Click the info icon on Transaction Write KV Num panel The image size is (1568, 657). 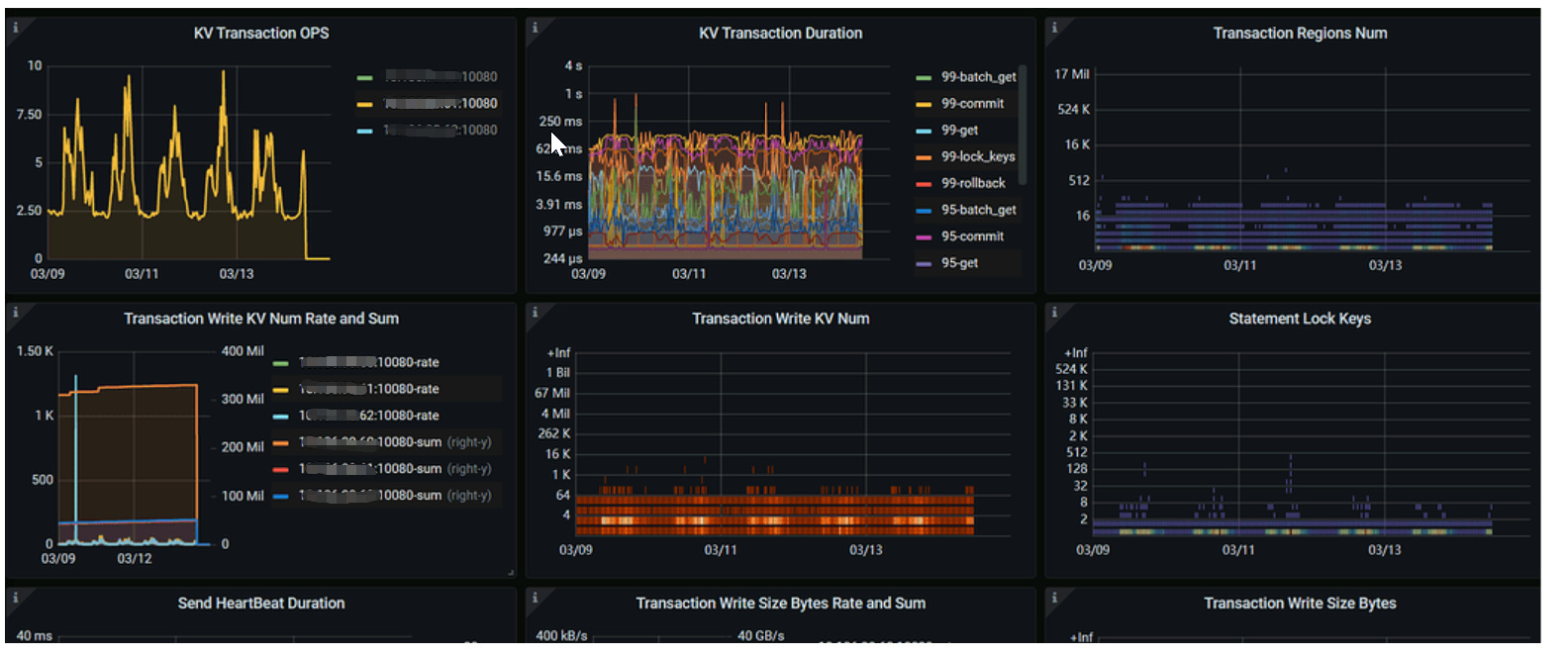click(535, 312)
